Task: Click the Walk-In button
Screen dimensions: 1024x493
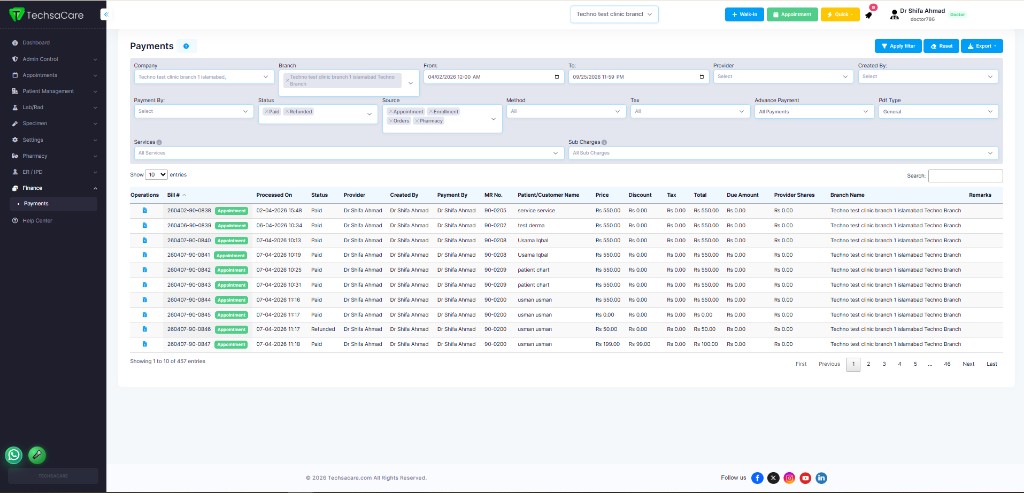Action: point(744,14)
